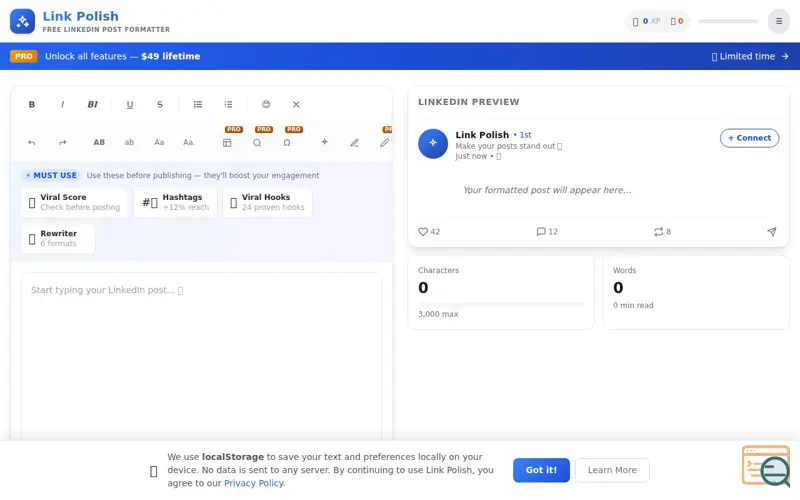Undo the last edit
The width and height of the screenshot is (800, 500).
point(32,142)
